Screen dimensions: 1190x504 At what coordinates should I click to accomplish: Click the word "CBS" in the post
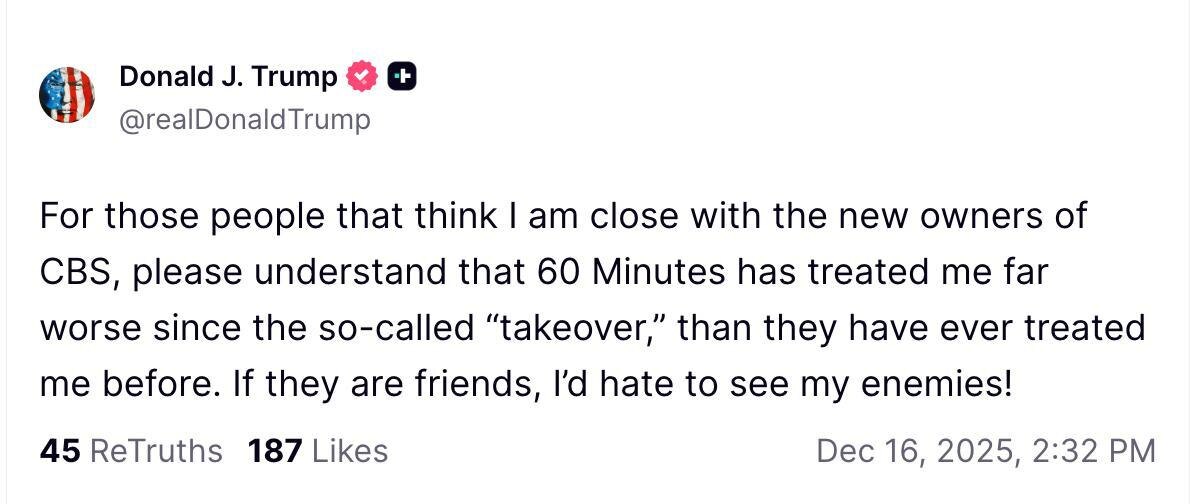[x=77, y=272]
